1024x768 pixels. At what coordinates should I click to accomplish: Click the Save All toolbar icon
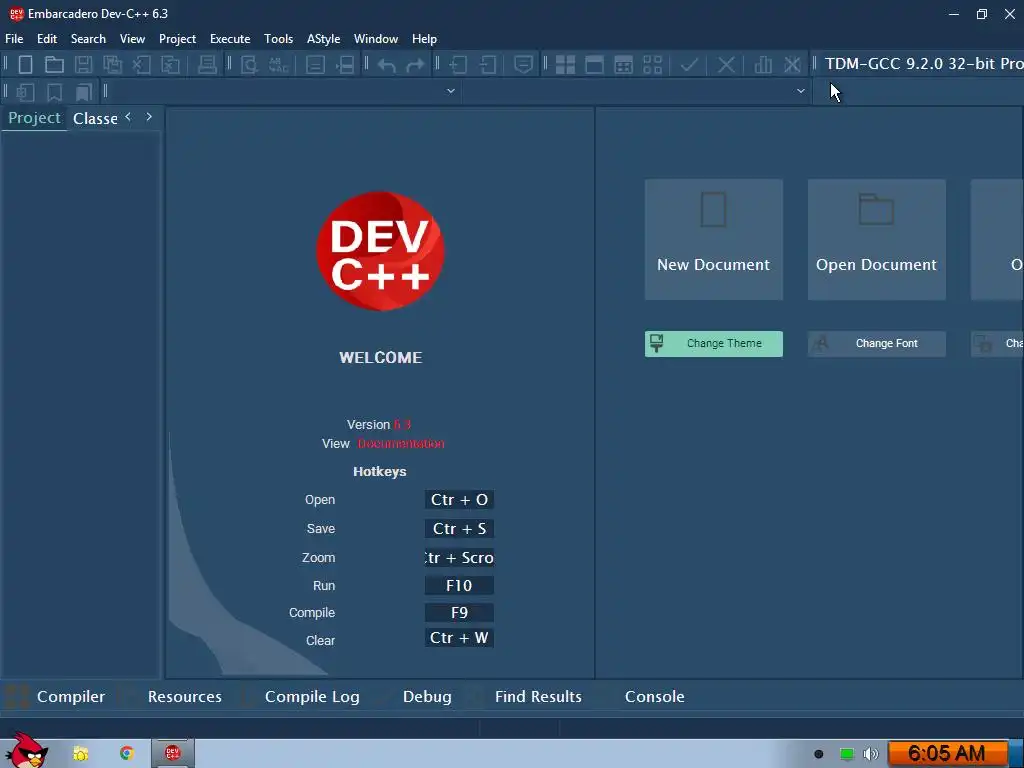point(112,65)
